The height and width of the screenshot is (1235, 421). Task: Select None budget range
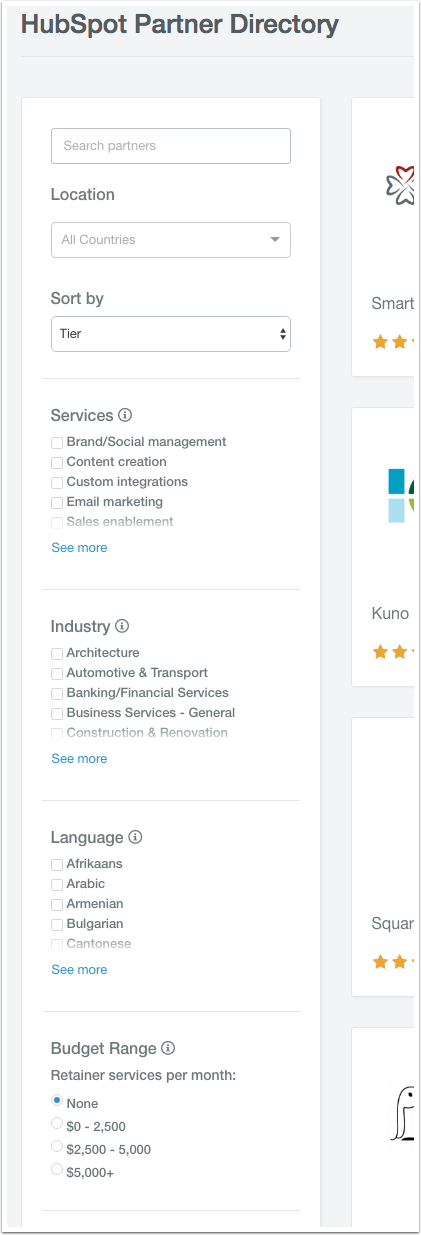[x=57, y=1100]
